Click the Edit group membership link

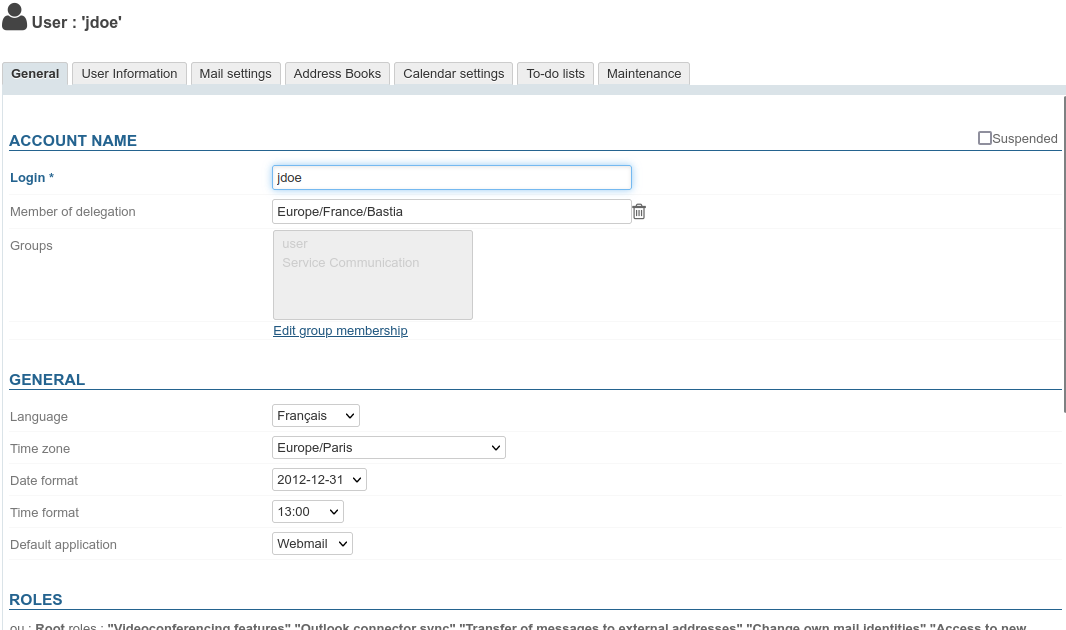pyautogui.click(x=340, y=330)
